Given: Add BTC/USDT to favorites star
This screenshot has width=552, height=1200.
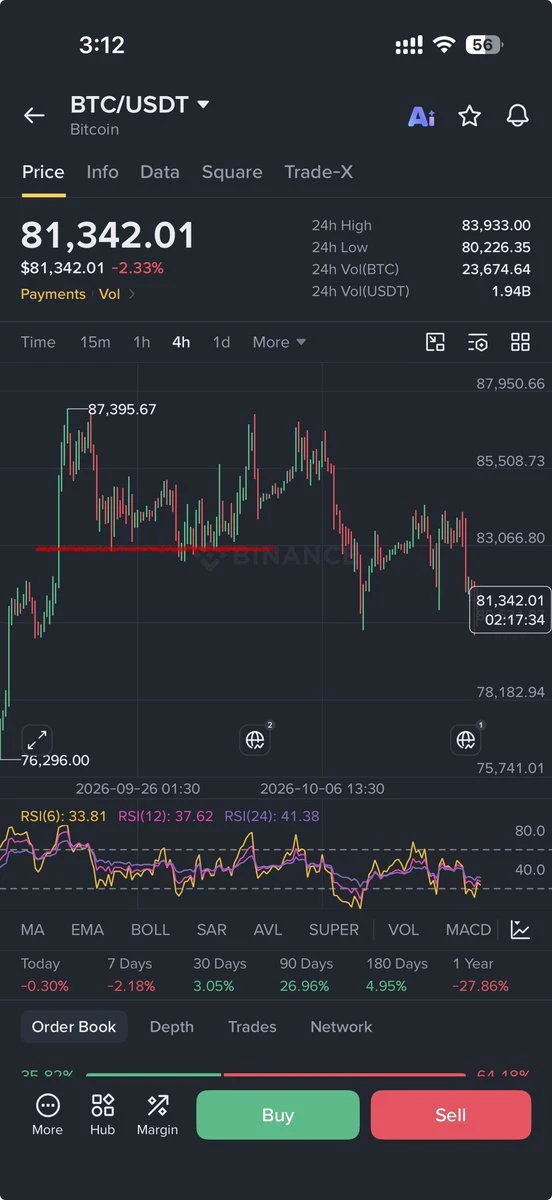Looking at the screenshot, I should [469, 116].
